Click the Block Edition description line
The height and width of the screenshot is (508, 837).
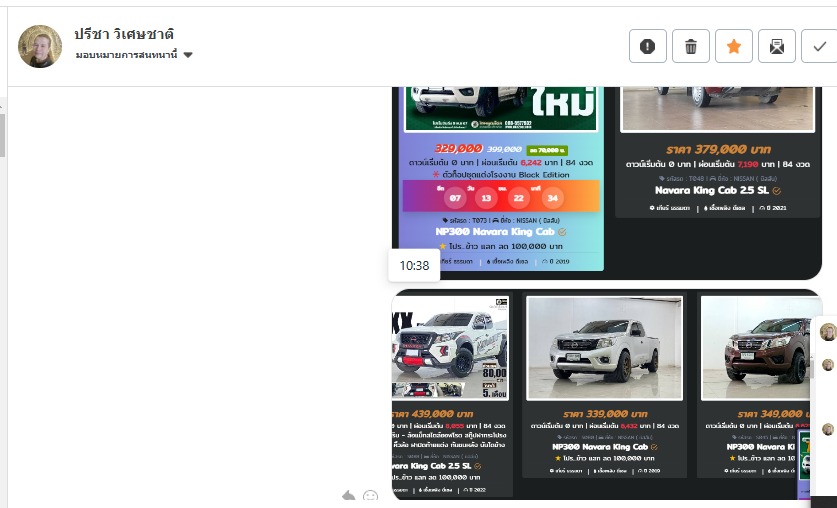click(501, 174)
